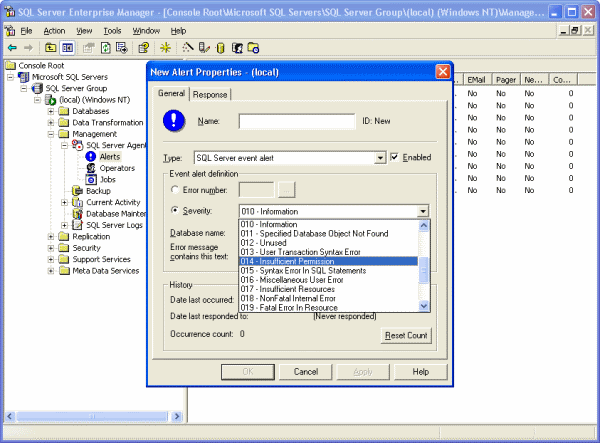This screenshot has height=443, width=600.
Task: Select the Error number radio button
Action: coord(175,190)
